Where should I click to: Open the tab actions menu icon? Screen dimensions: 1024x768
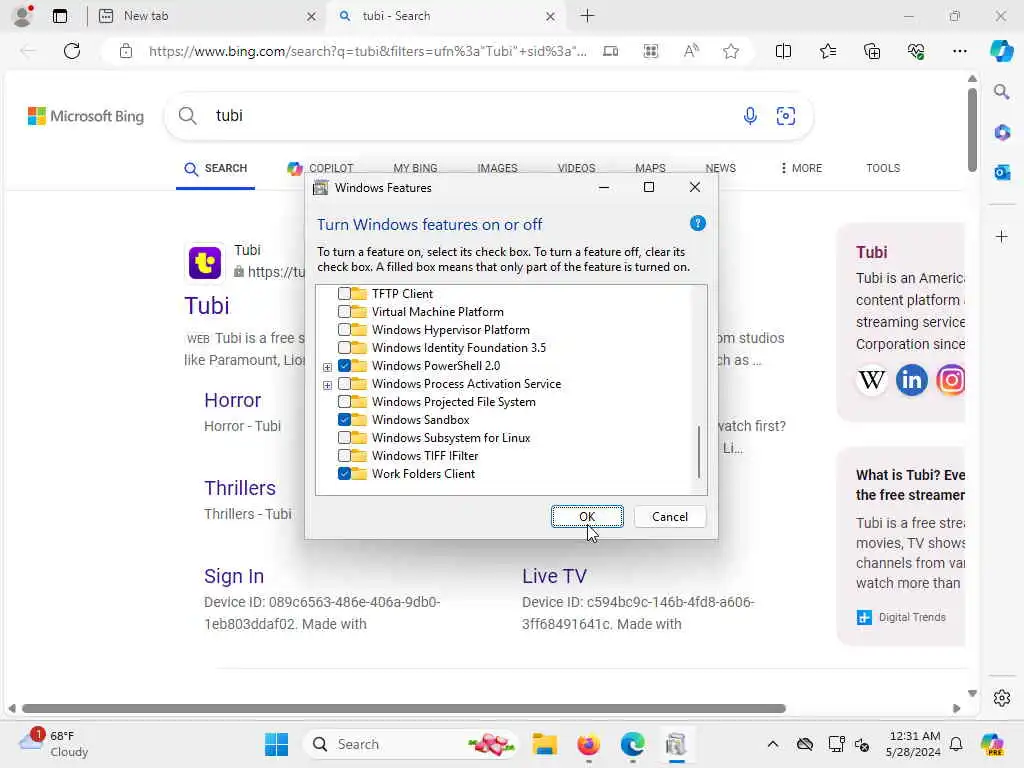click(x=60, y=16)
